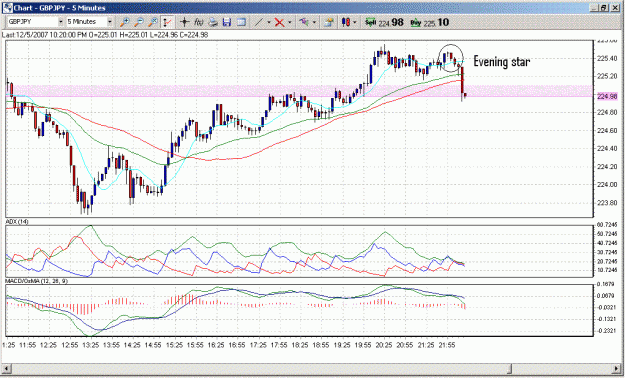Click the chart window title bar icon
The image size is (625, 378).
point(8,8)
